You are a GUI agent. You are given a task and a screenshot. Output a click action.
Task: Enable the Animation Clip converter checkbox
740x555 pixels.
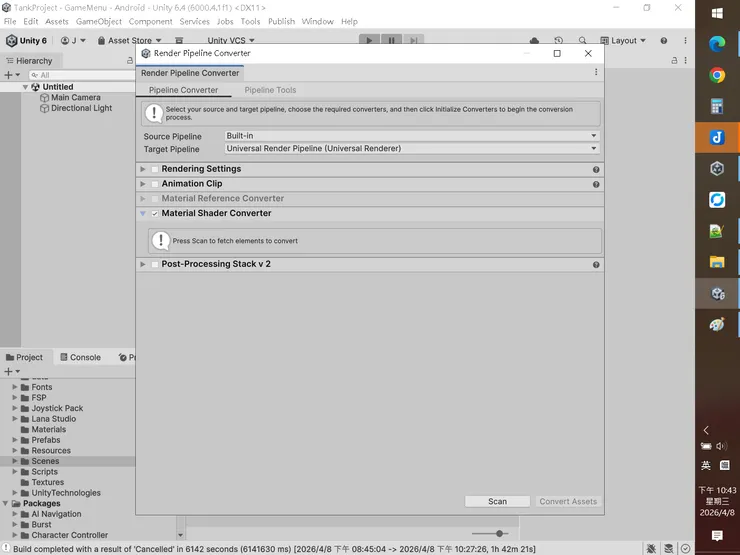point(155,184)
